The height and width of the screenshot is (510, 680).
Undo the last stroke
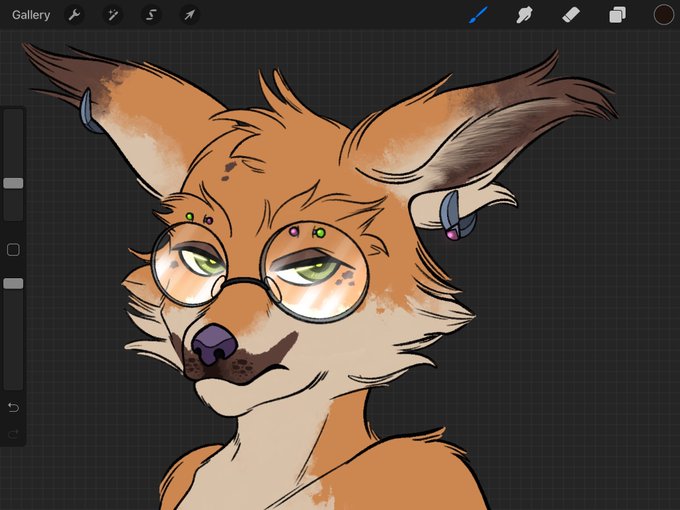click(13, 408)
